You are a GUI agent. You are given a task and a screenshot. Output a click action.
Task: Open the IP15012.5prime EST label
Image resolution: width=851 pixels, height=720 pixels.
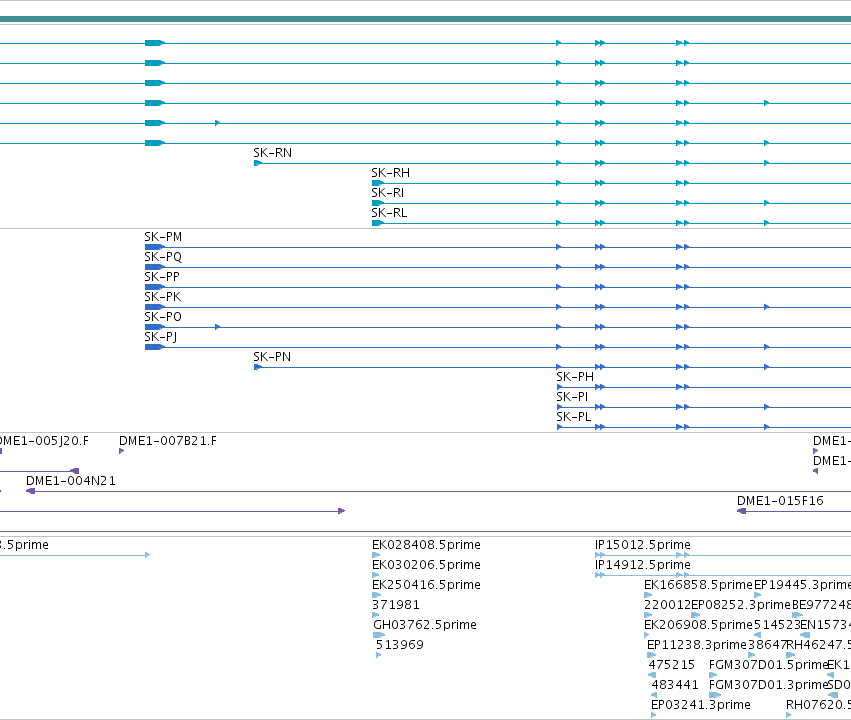tap(643, 545)
